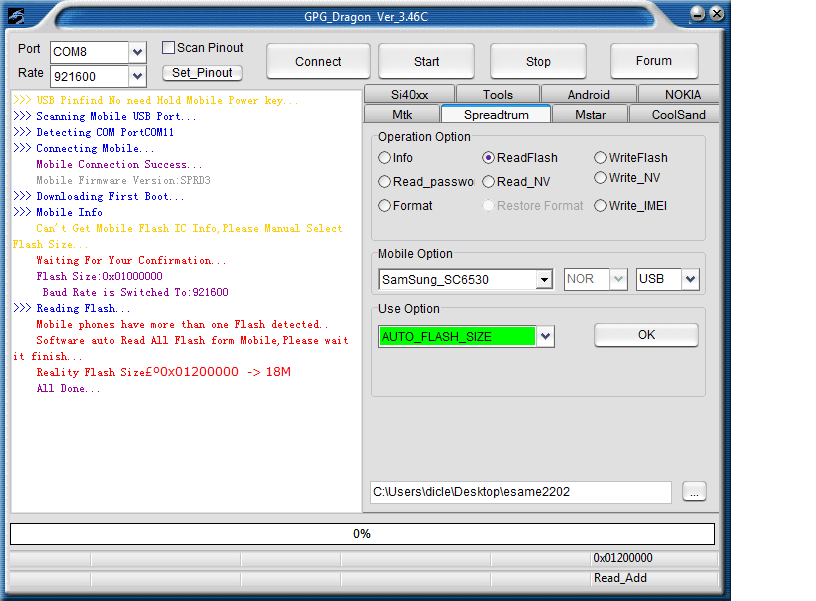This screenshot has height=601, width=816.
Task: Open the Port COM8 dropdown
Action: [137, 52]
